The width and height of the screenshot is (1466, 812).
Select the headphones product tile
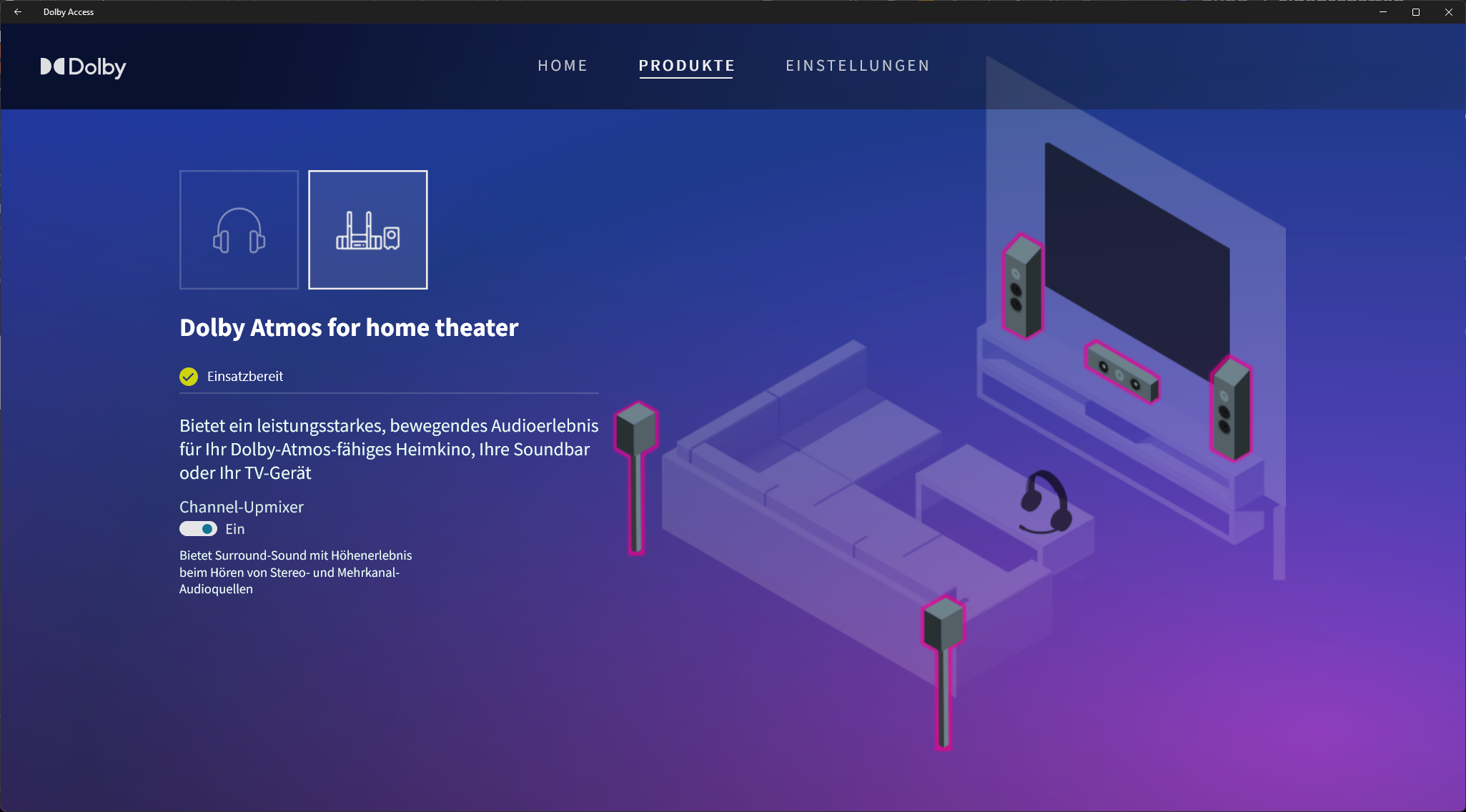[239, 229]
